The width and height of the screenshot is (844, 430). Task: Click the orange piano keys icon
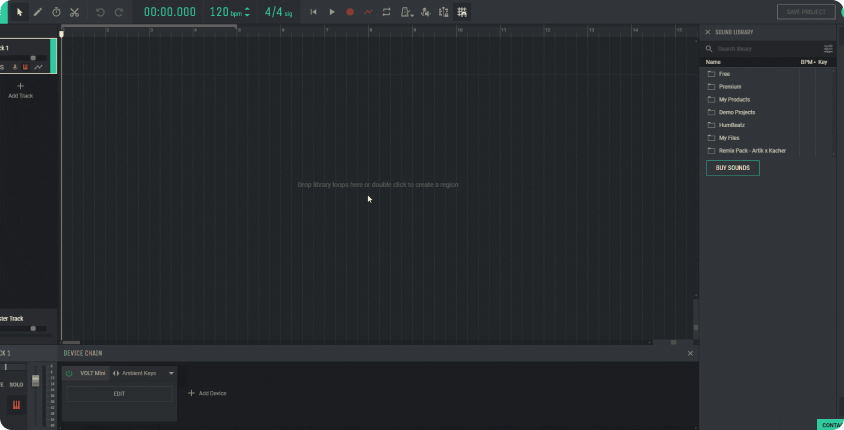pos(17,405)
